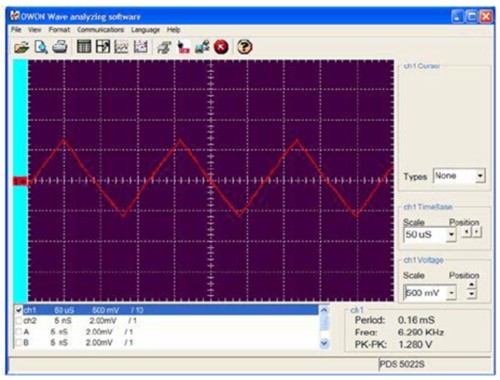Screen dimensions: 500x380
Task: Click the voltage position up arrow
Action: [x=472, y=285]
